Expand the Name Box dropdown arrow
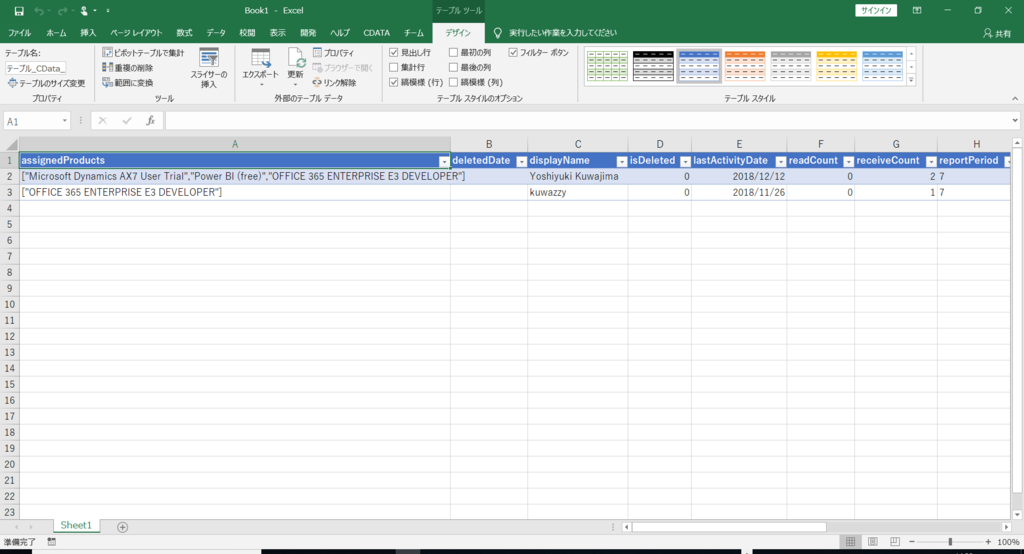Viewport: 1024px width, 554px height. point(65,121)
